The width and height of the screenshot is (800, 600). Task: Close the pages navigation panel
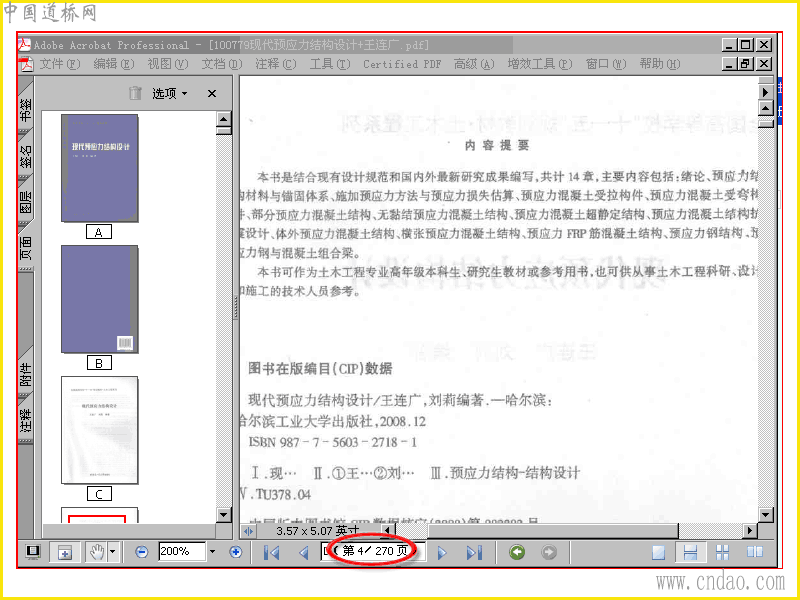pos(212,93)
